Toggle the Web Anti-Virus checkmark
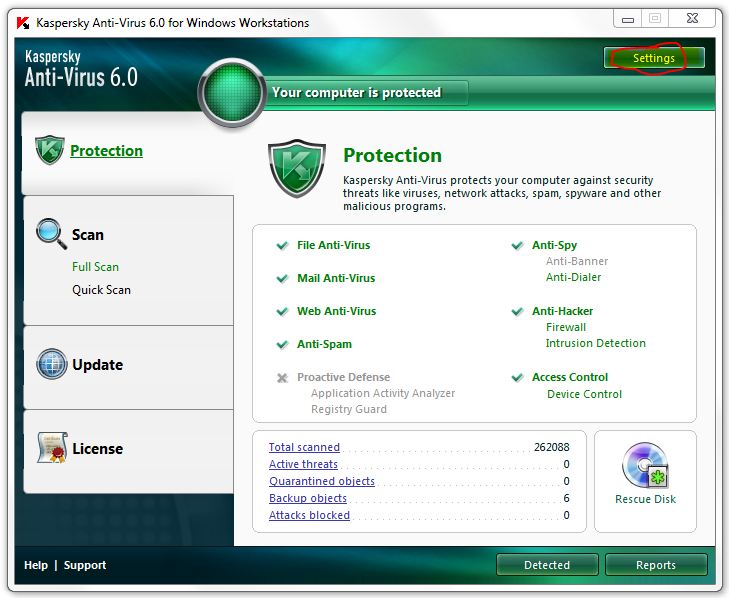The width and height of the screenshot is (729, 598). click(282, 312)
